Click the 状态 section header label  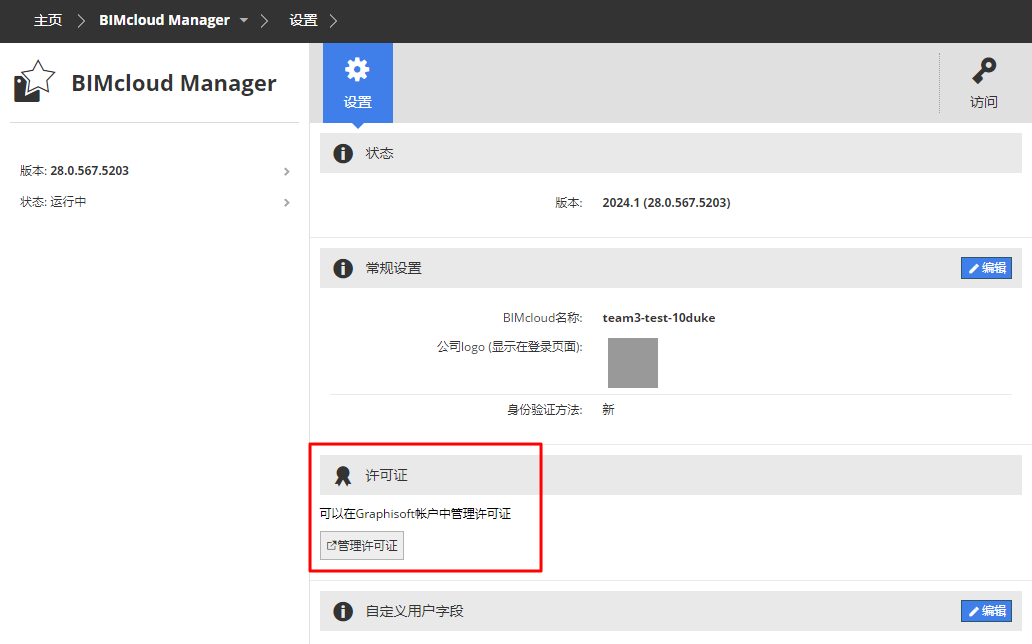380,153
